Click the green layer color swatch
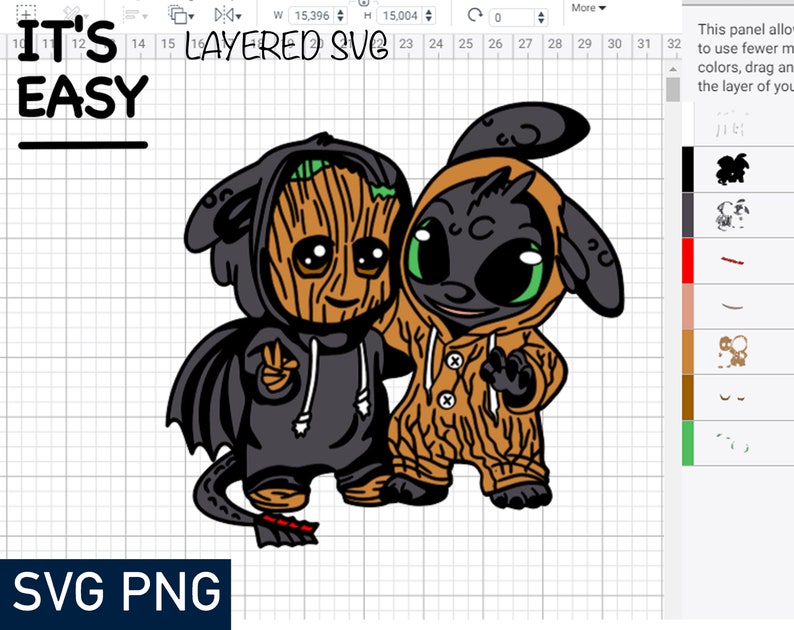This screenshot has width=794, height=630. [x=688, y=443]
